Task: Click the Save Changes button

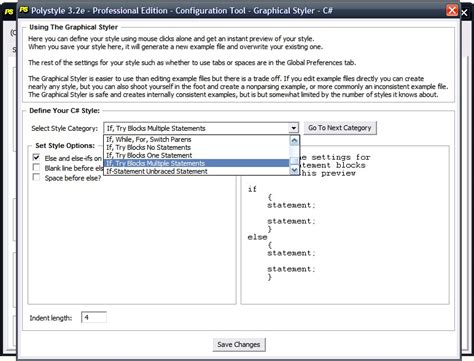Action: tap(239, 344)
